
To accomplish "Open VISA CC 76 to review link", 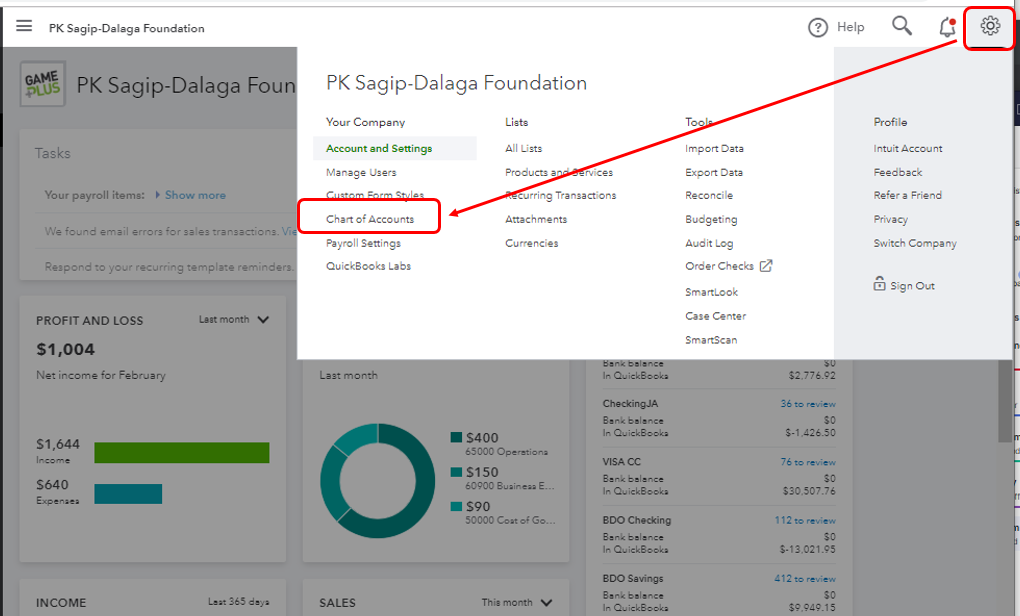I will point(808,462).
